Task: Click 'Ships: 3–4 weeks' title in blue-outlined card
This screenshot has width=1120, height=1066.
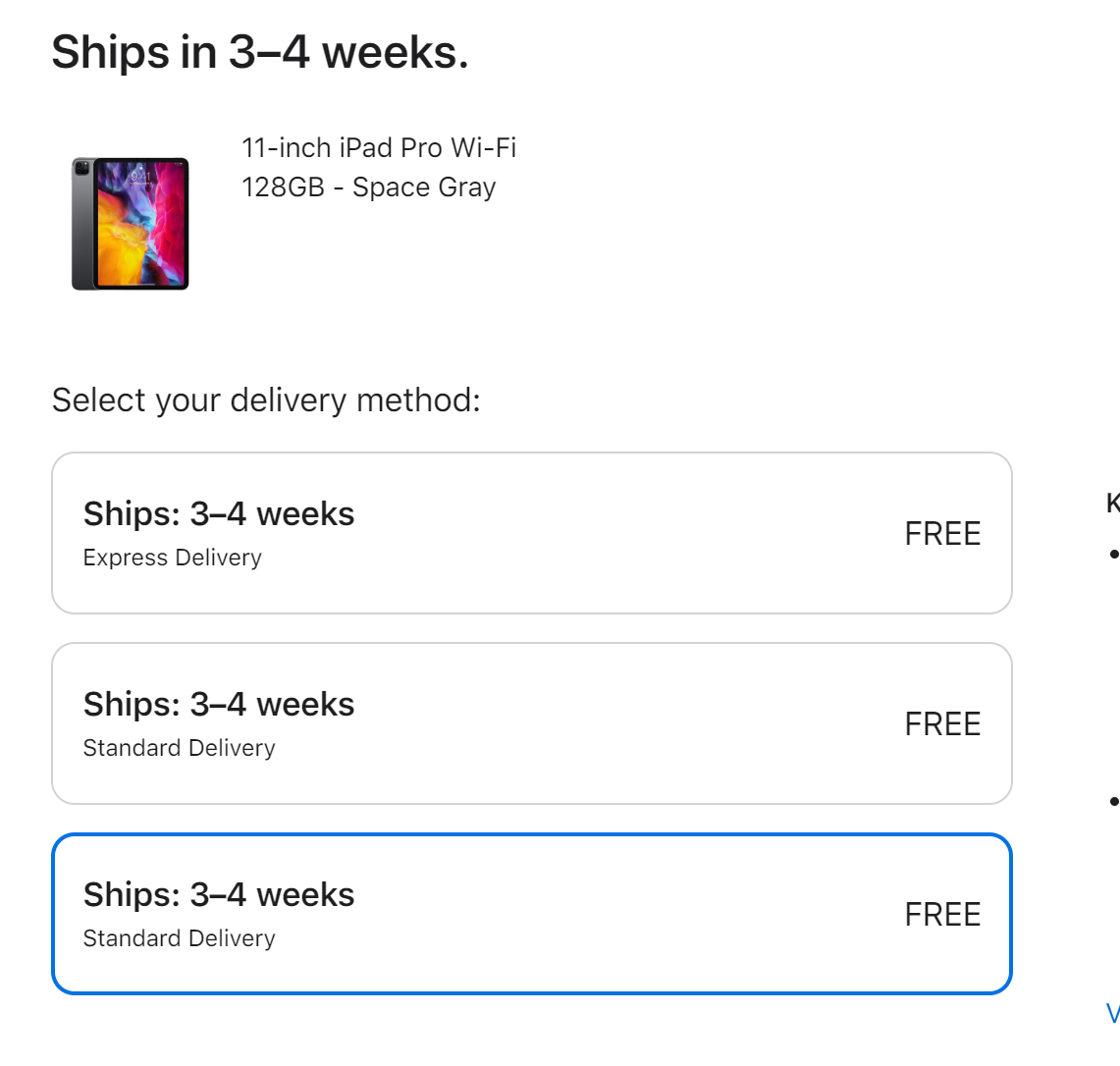Action: click(x=219, y=894)
